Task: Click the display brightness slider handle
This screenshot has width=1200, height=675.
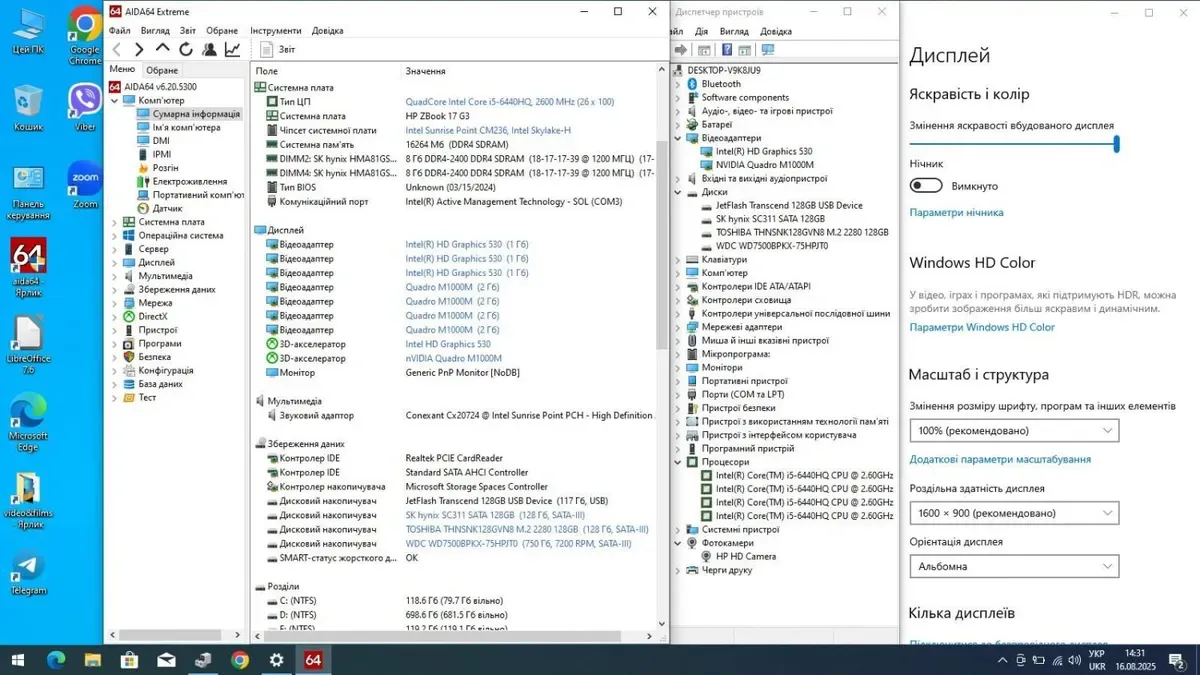Action: click(1116, 145)
